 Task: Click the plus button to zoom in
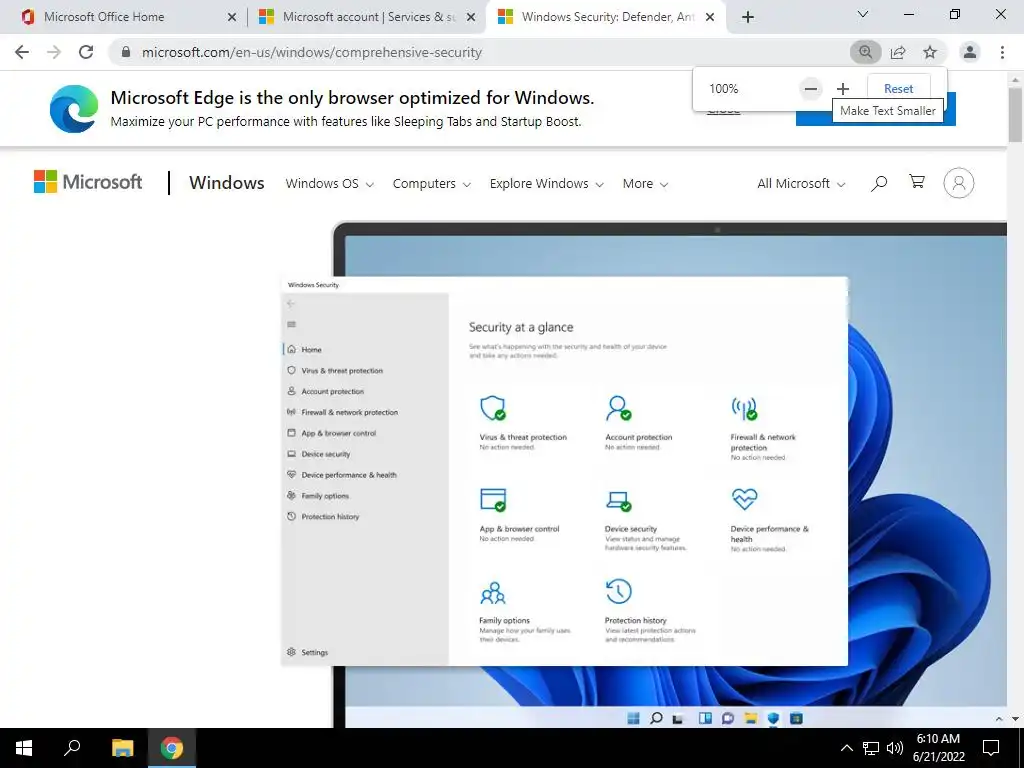(x=842, y=89)
